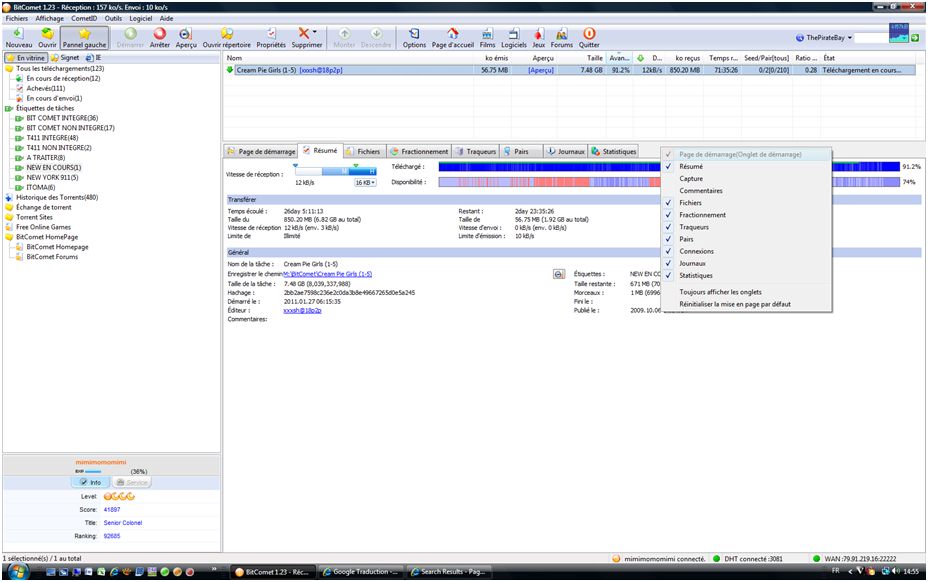
Task: Switch to the Traqueurs detail tab
Action: pyautogui.click(x=476, y=152)
